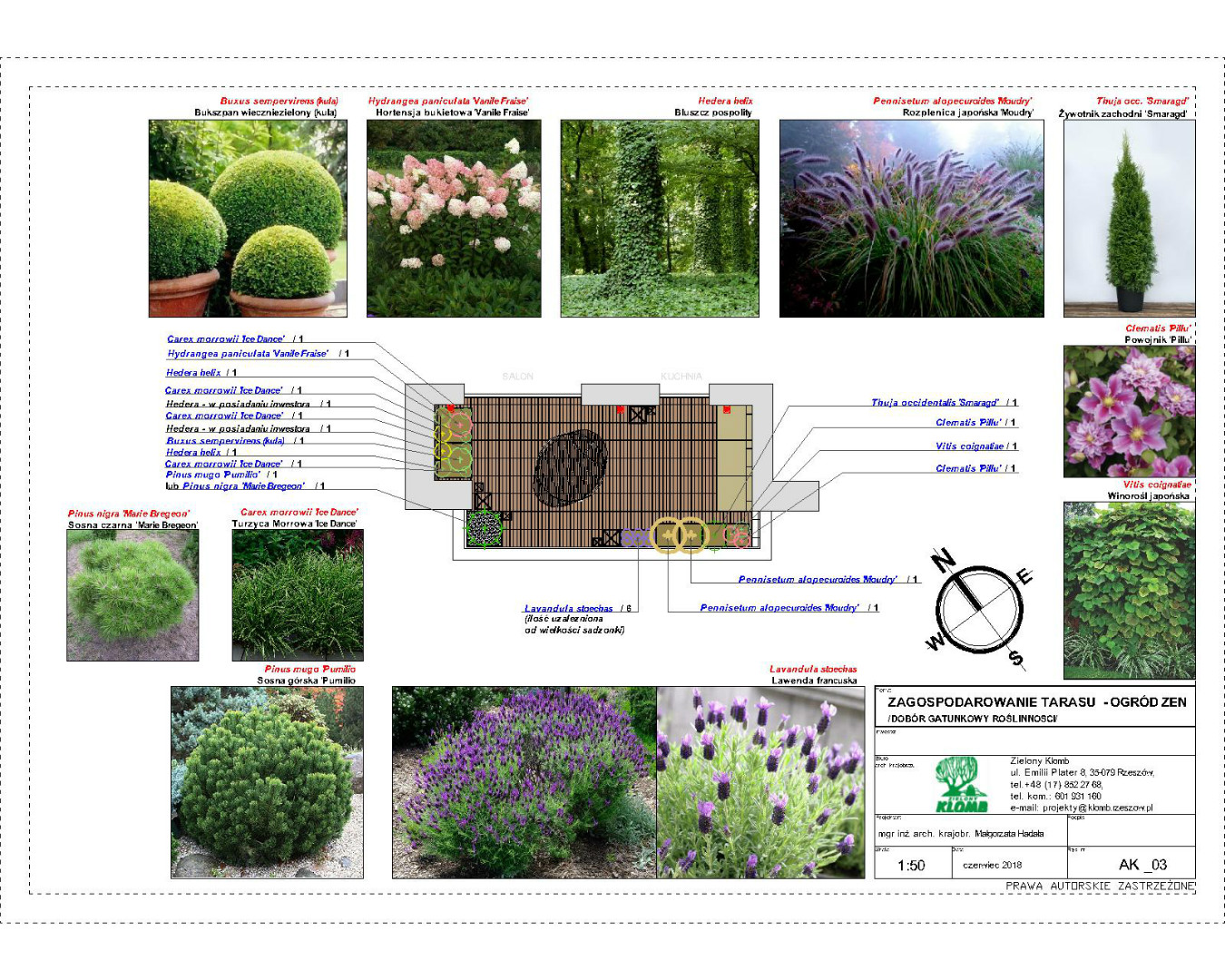Select the potted Thuja 'Smaragd' photo

(x=1130, y=219)
